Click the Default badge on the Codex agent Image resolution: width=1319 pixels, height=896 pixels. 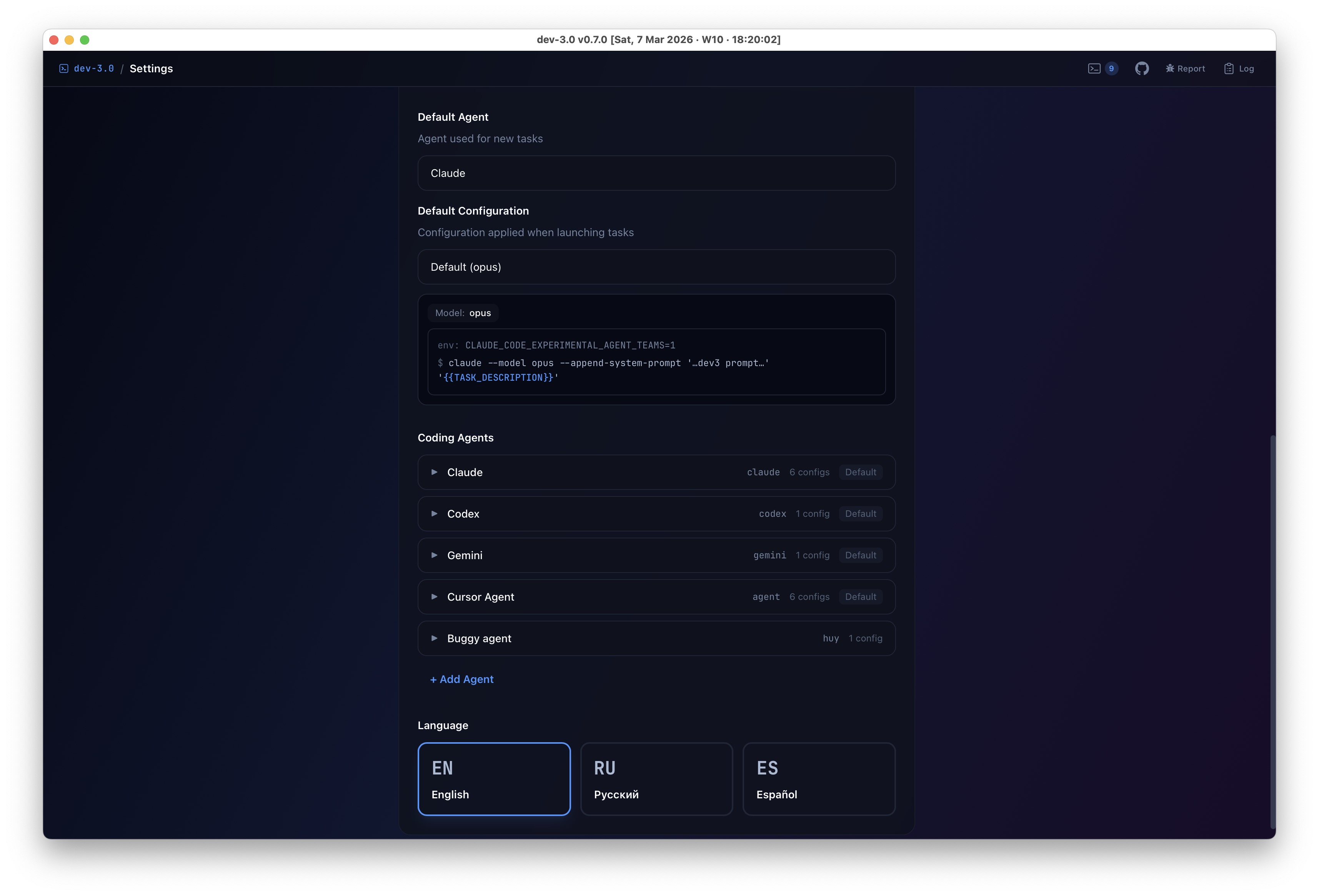(860, 513)
